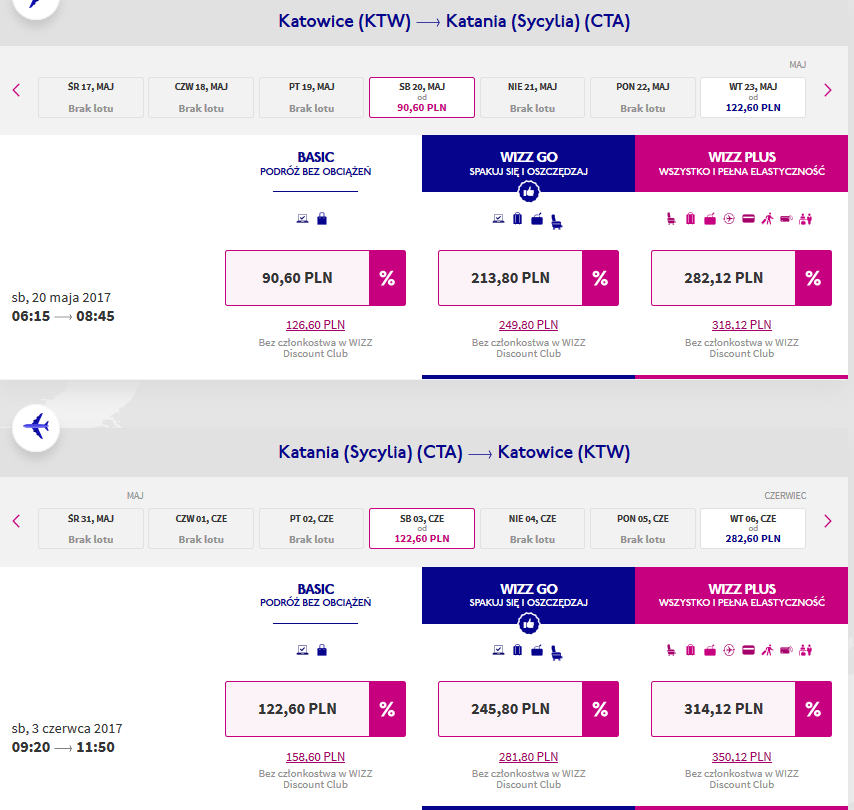This screenshot has height=810, width=854.
Task: Click the thumbs-up icon under outbound WIZZ GO
Action: click(x=528, y=192)
